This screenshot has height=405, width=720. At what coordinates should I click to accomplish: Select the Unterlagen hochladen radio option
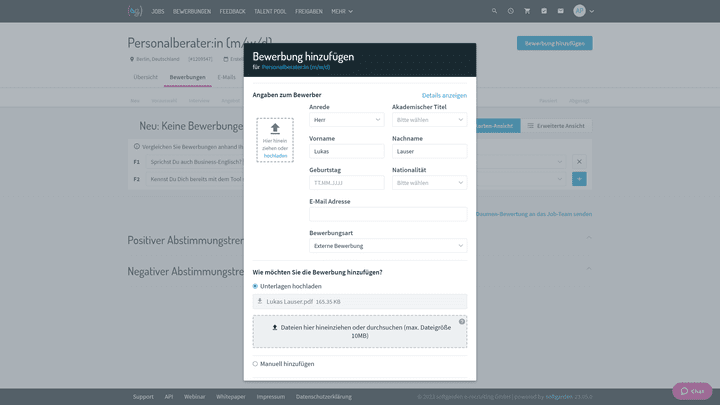(x=255, y=286)
